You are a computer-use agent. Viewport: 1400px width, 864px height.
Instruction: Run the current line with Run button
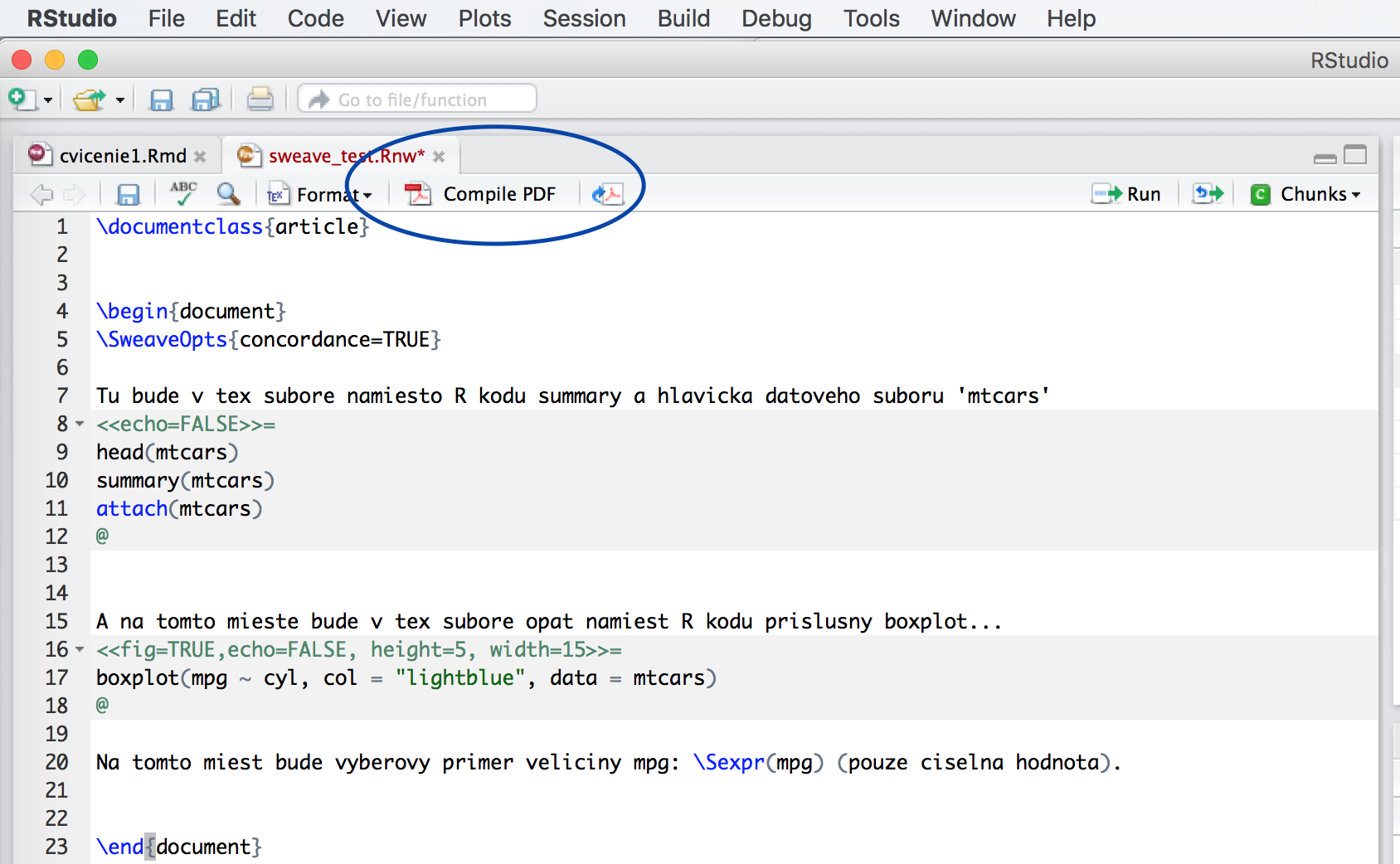pyautogui.click(x=1126, y=194)
